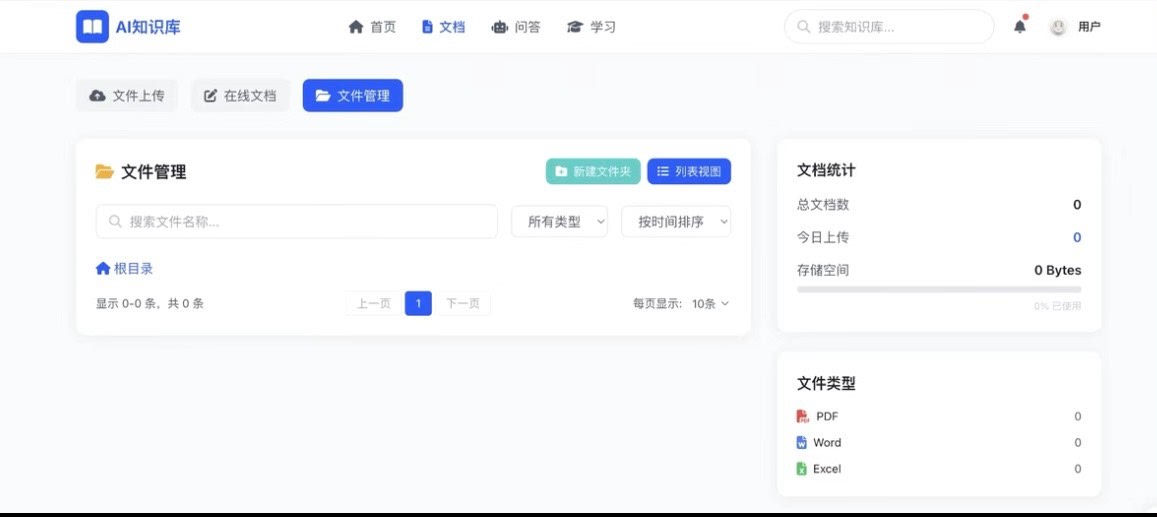Click the Word file type icon
Screen dimensions: 1157x517
point(801,443)
